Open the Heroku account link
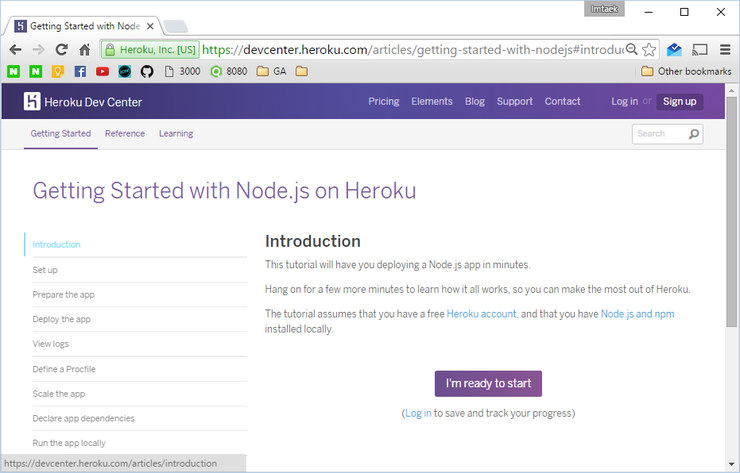Image resolution: width=740 pixels, height=473 pixels. pyautogui.click(x=481, y=314)
